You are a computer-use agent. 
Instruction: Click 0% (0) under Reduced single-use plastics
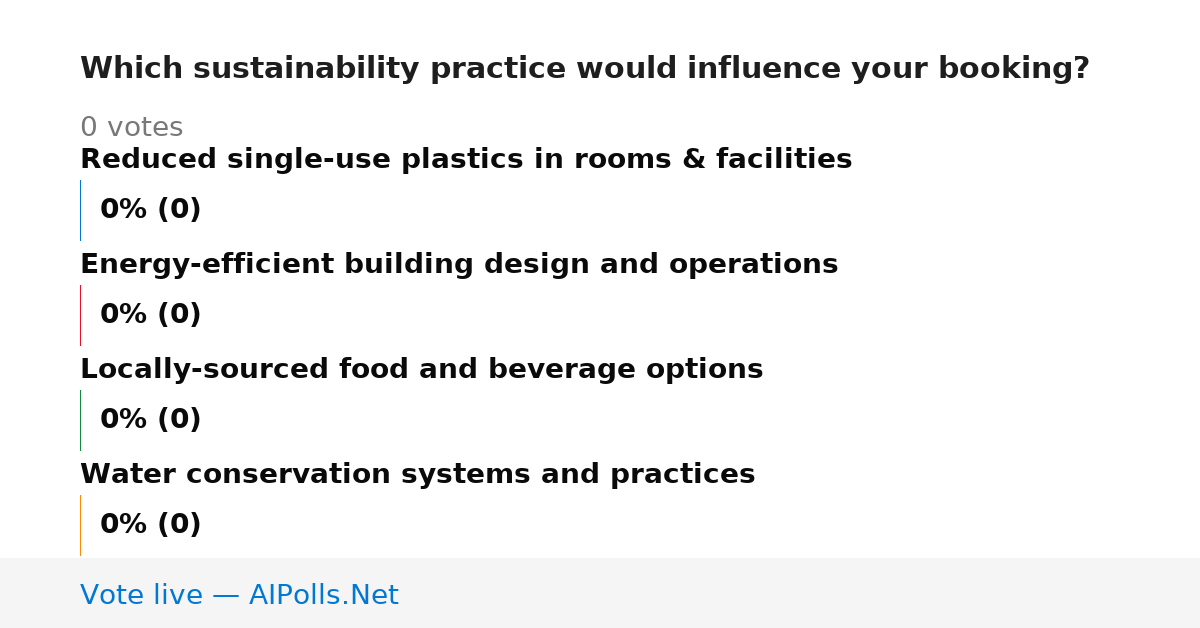coord(150,210)
